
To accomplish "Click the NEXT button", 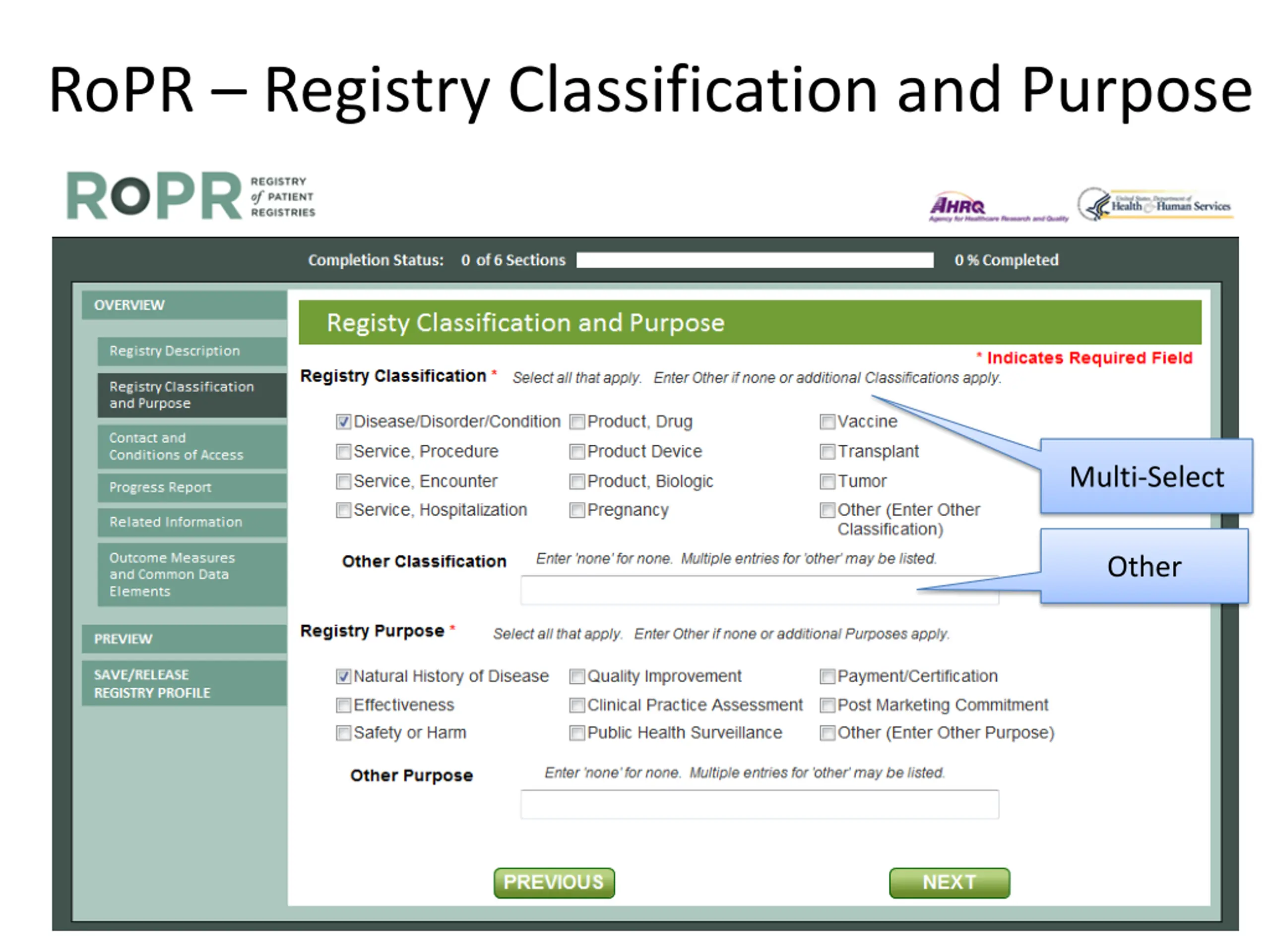I will pos(950,883).
